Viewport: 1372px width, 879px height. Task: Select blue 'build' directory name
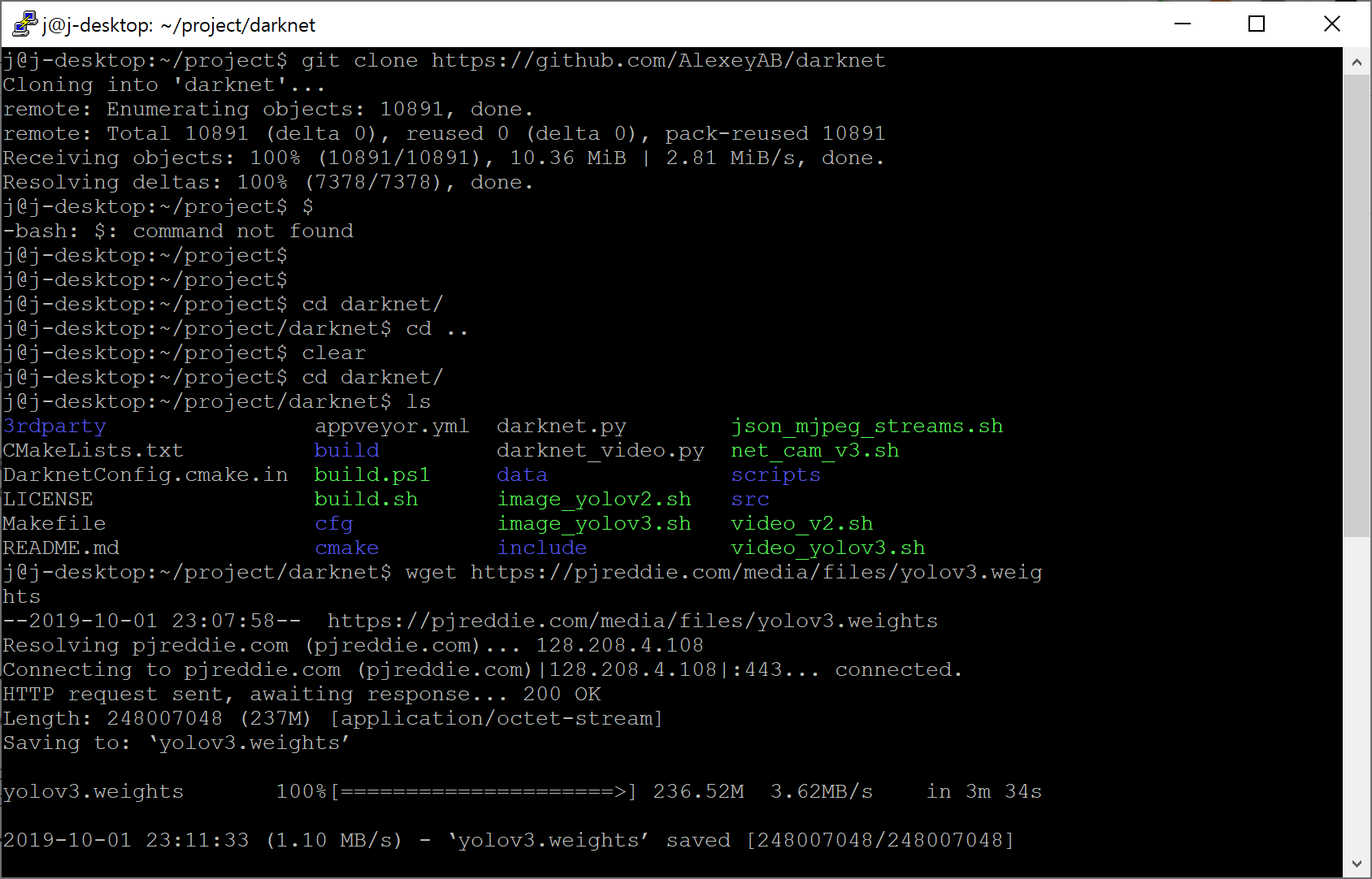(x=347, y=451)
